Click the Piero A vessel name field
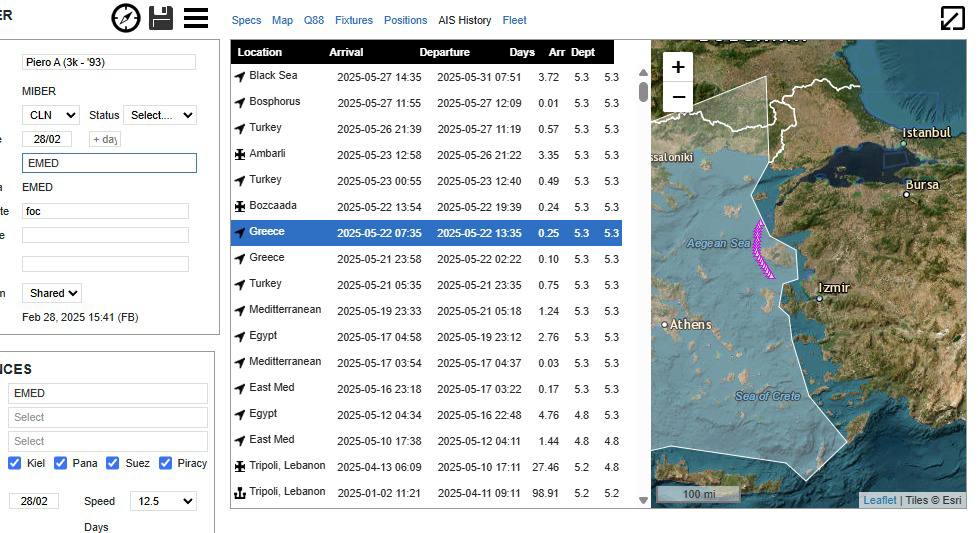The height and width of the screenshot is (533, 978). [x=109, y=62]
